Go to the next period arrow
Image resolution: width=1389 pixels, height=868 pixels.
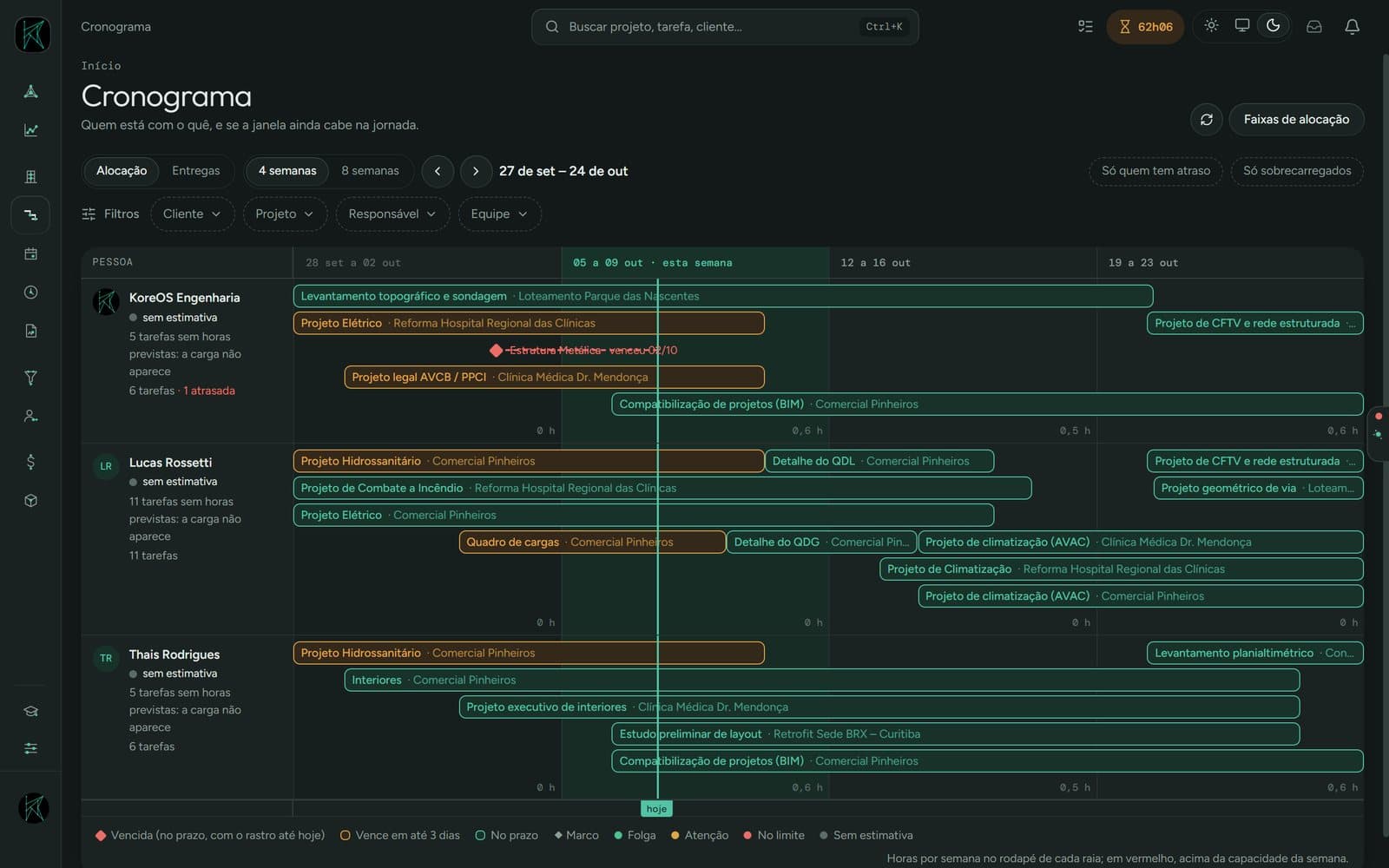[476, 171]
